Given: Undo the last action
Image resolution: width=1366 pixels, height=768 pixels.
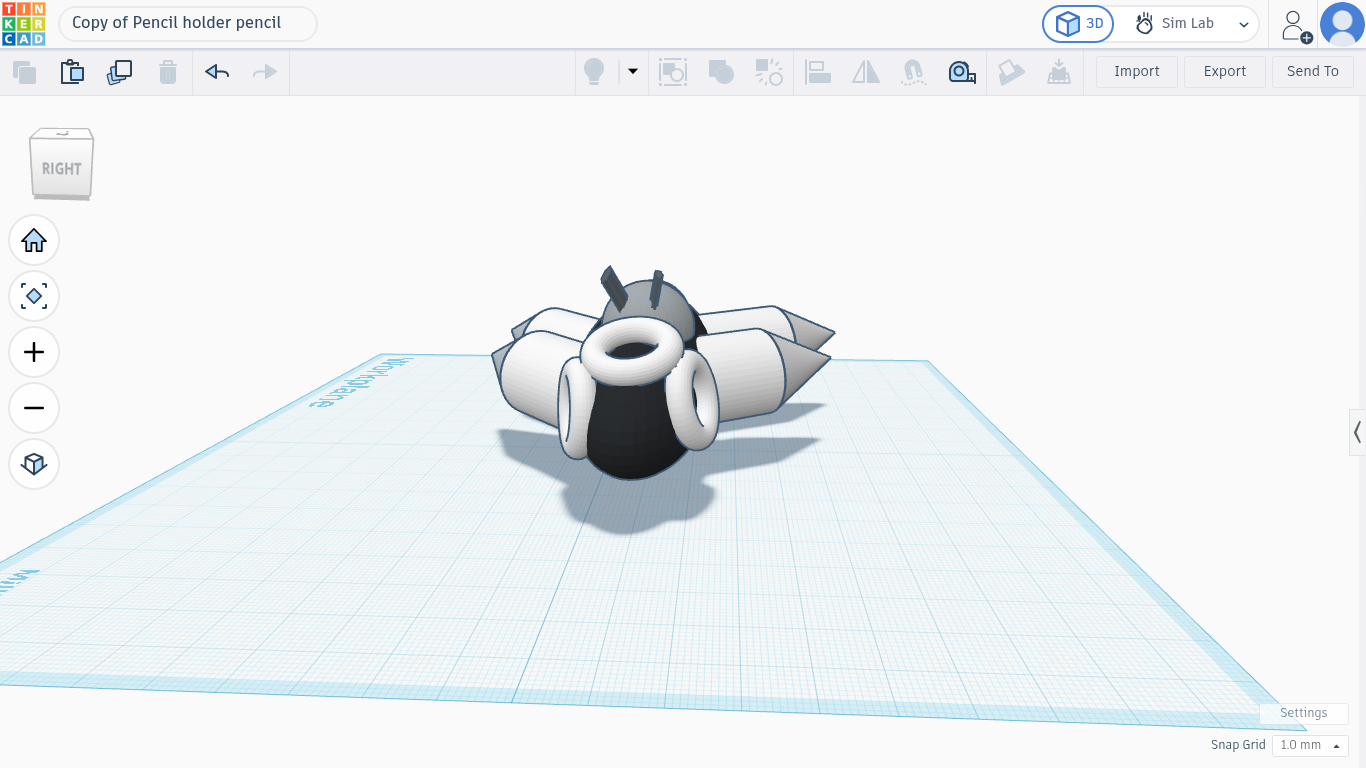Looking at the screenshot, I should coord(217,72).
